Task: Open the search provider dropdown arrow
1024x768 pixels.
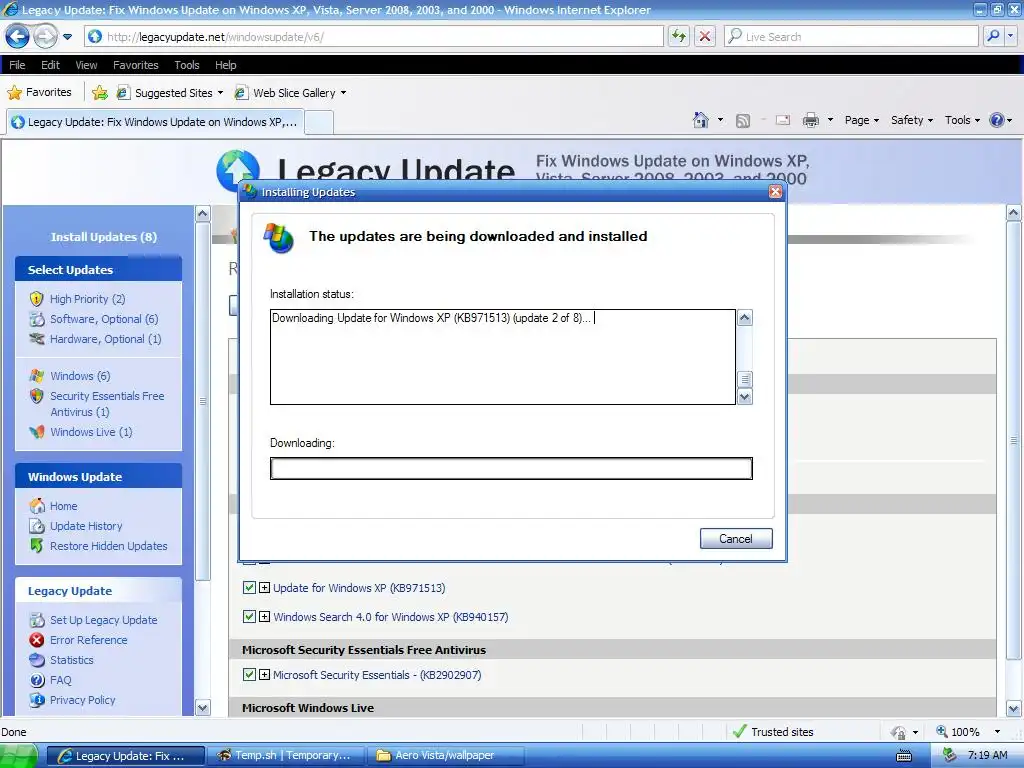Action: 1010,37
